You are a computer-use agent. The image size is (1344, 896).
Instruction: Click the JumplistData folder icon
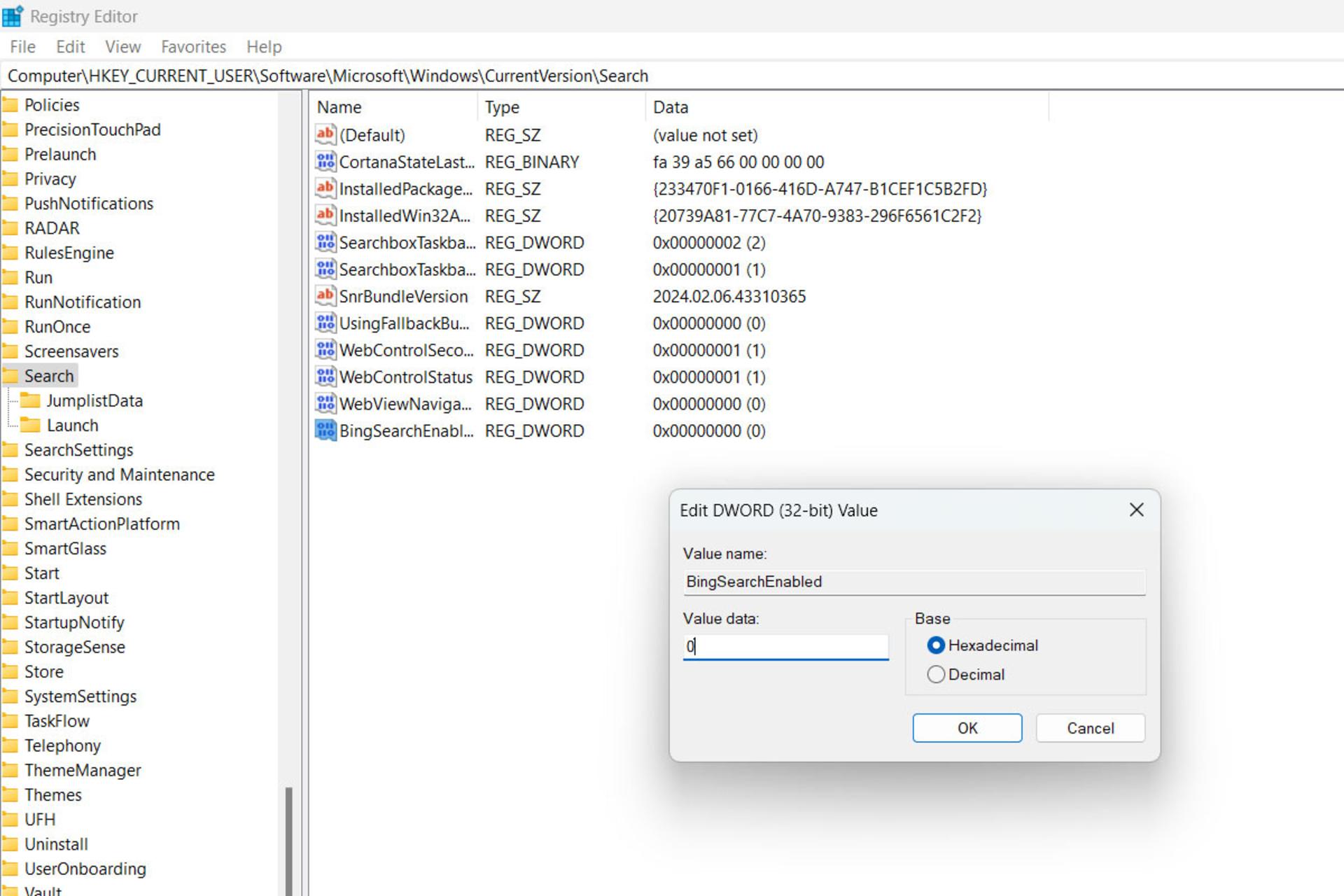point(30,400)
